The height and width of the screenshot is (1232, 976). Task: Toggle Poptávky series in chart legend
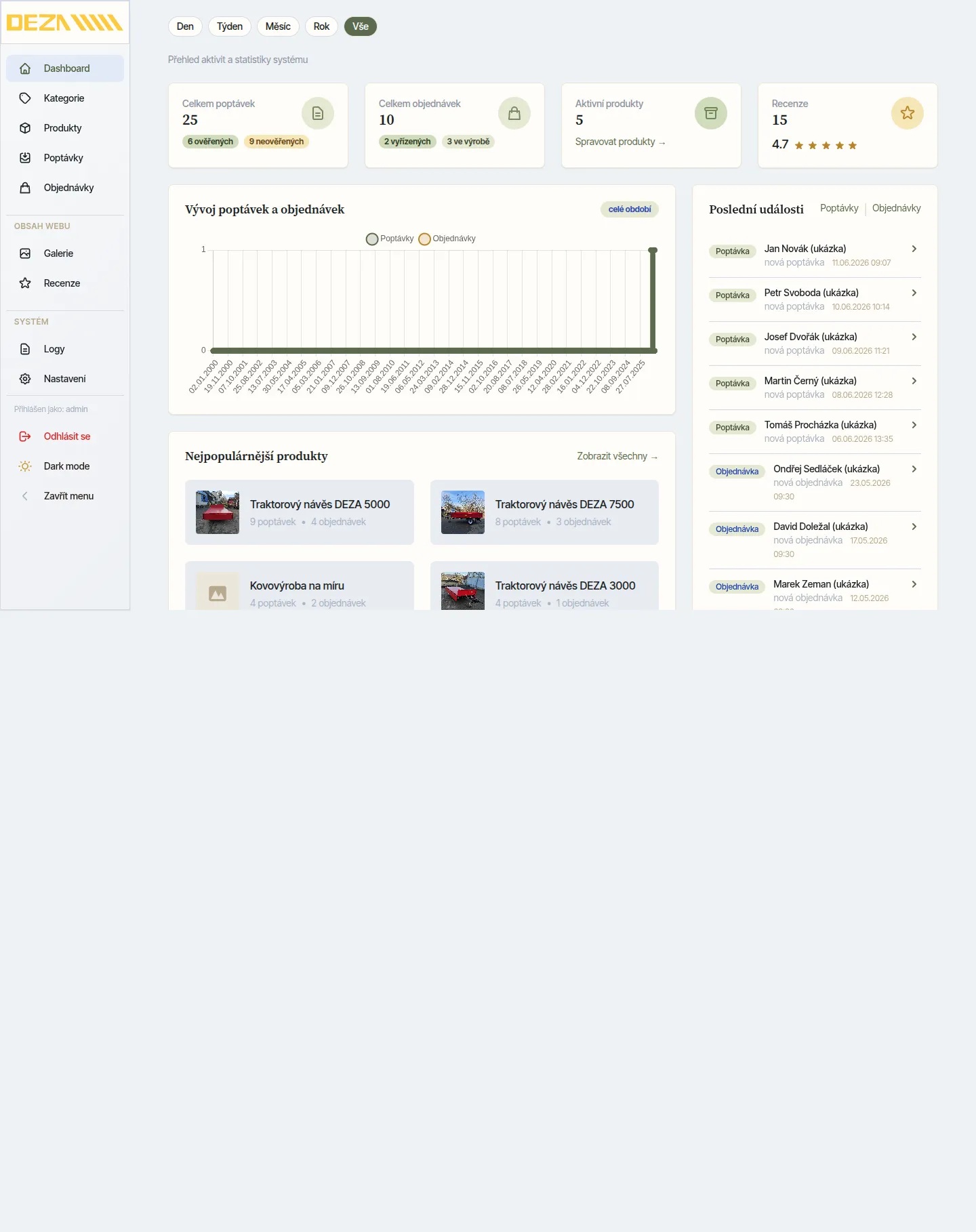(x=390, y=239)
